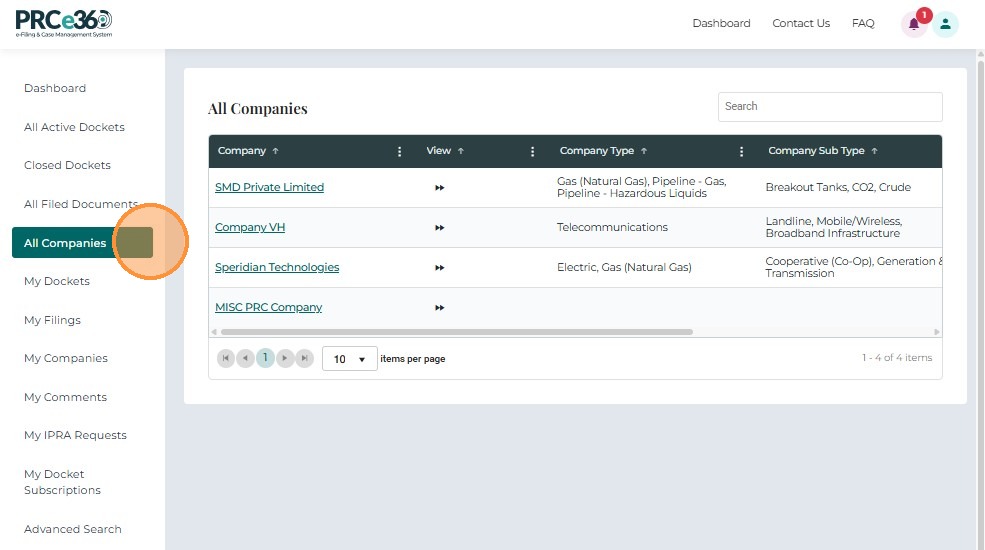
Task: Open FAQ in top navigation
Action: (x=863, y=23)
